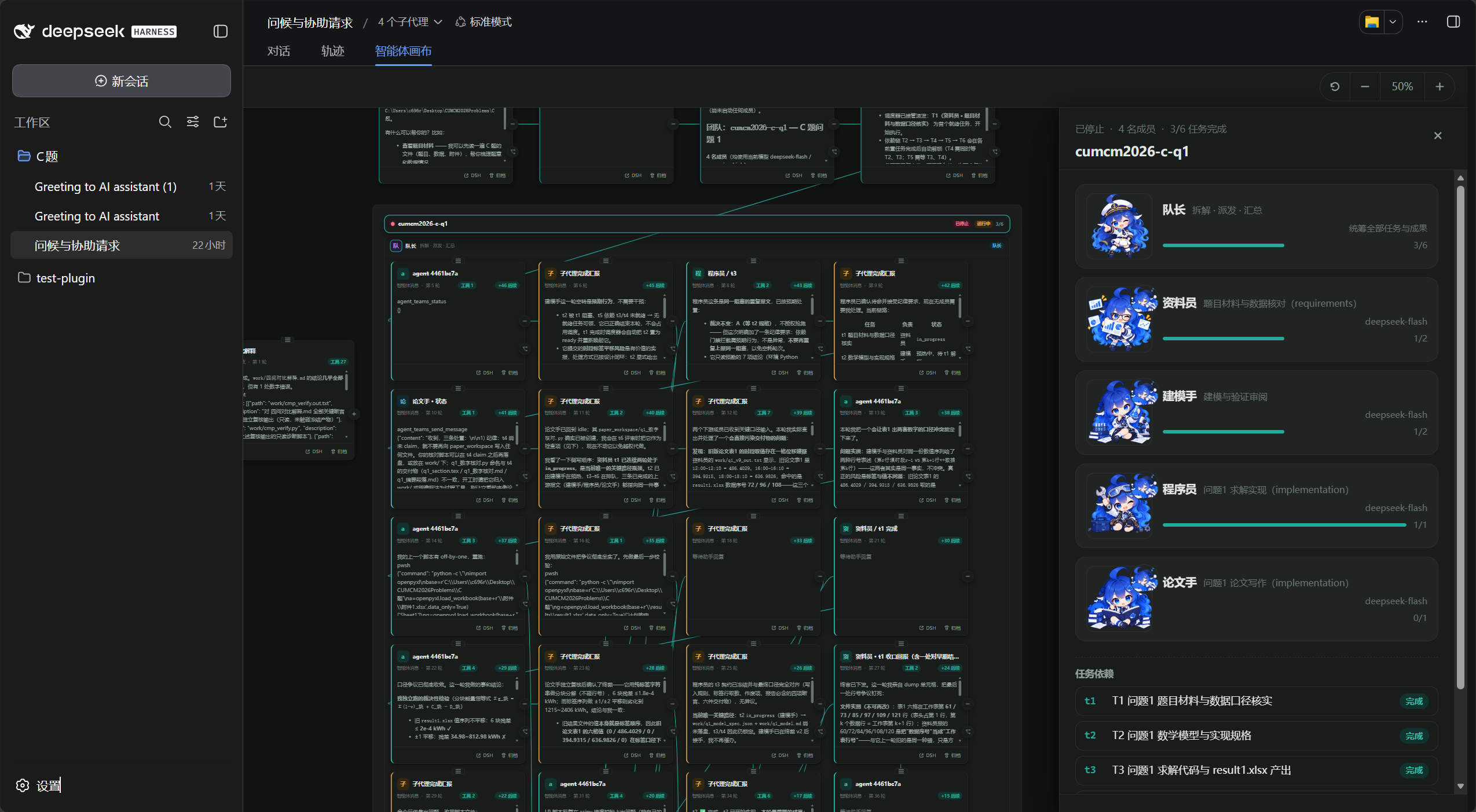Open the 4个子代理 dropdown
The width and height of the screenshot is (1476, 812).
pos(410,22)
